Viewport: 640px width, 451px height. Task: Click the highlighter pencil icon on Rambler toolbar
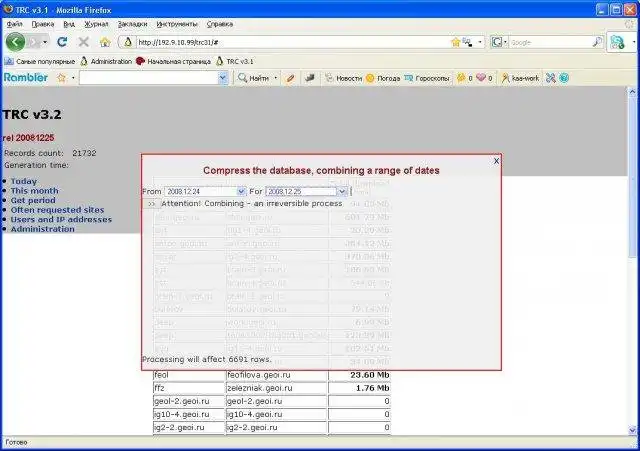coord(290,78)
